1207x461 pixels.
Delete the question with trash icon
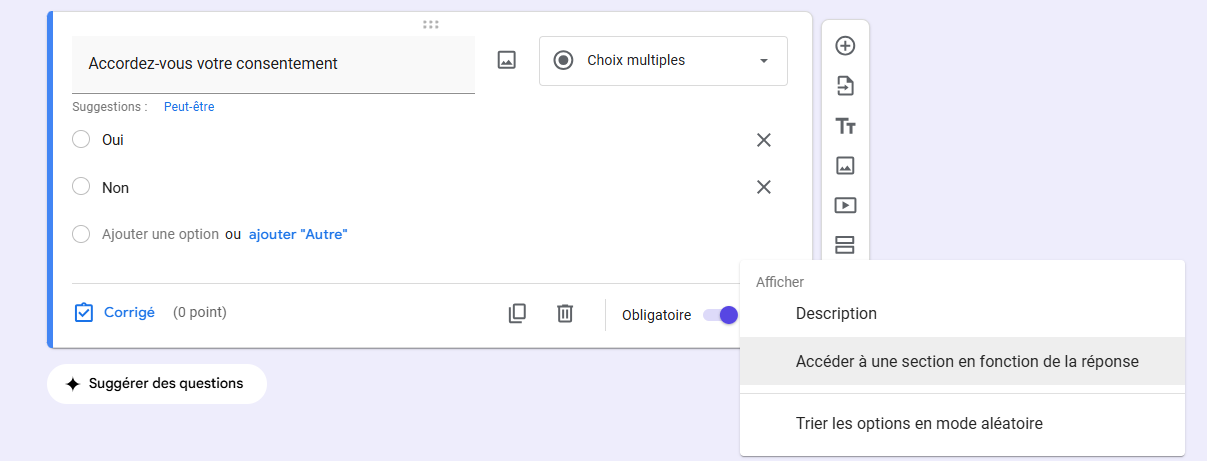coord(565,313)
